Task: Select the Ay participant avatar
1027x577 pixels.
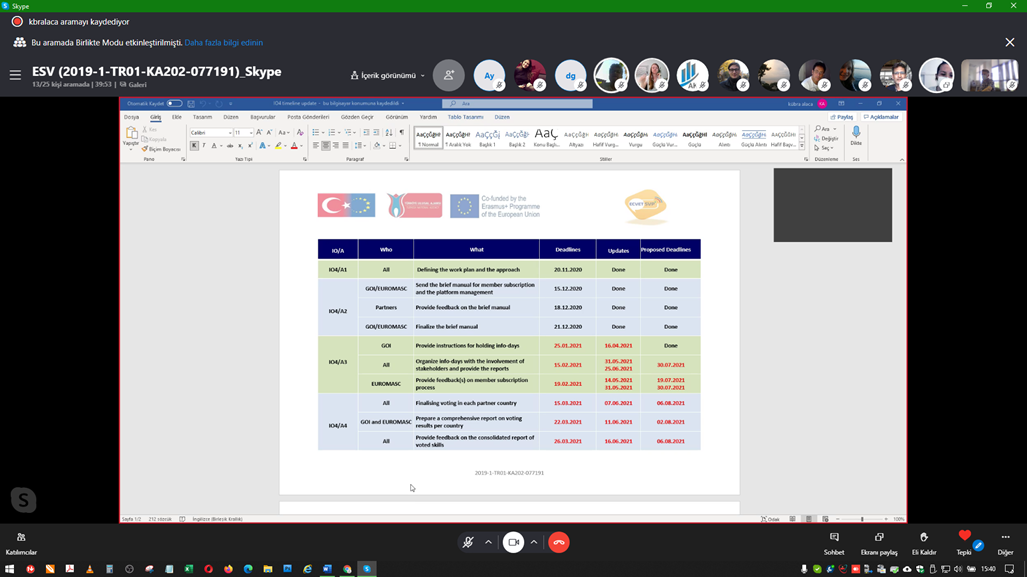Action: pyautogui.click(x=489, y=75)
